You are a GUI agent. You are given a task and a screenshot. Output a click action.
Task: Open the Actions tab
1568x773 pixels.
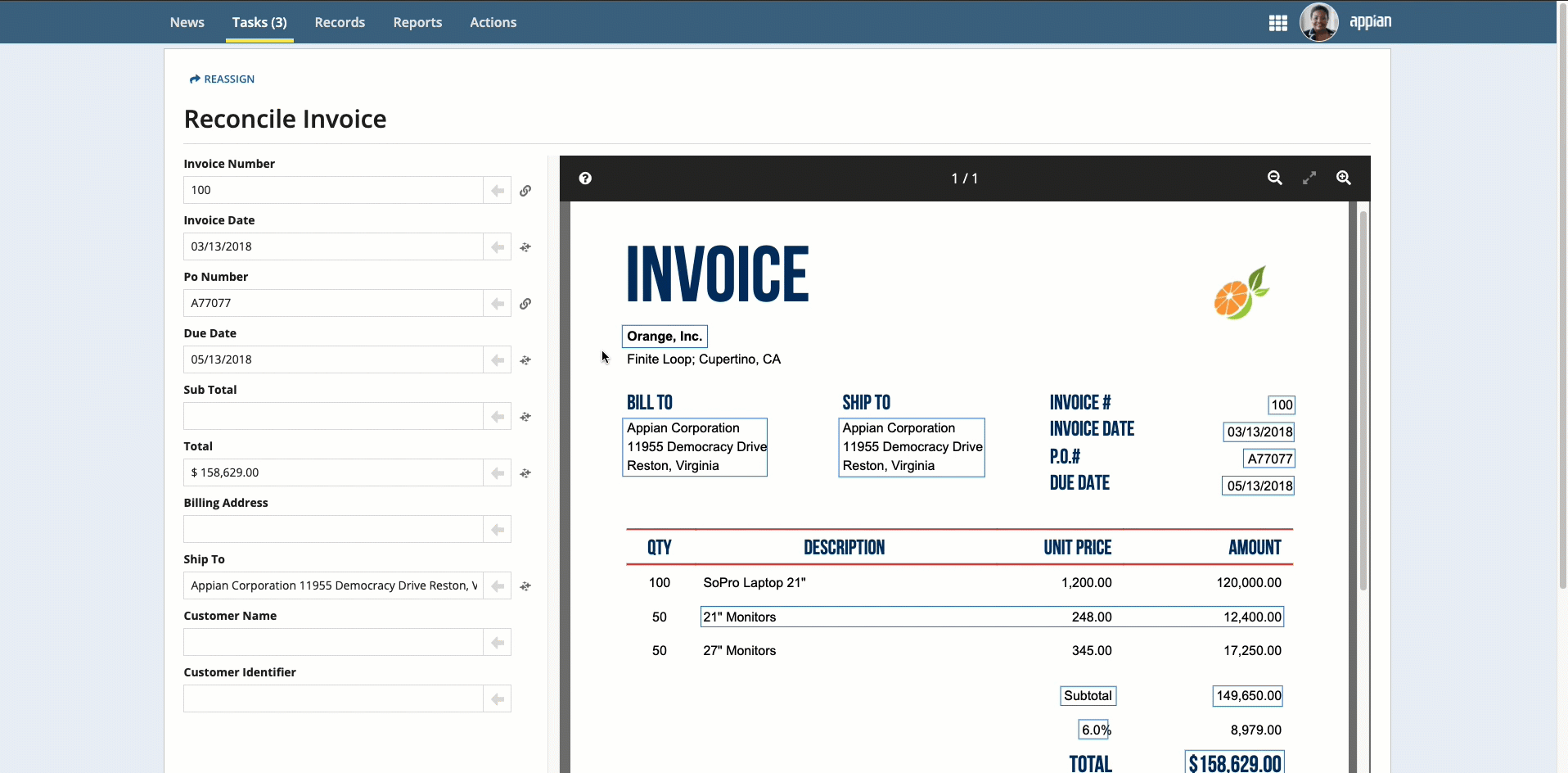click(x=493, y=22)
